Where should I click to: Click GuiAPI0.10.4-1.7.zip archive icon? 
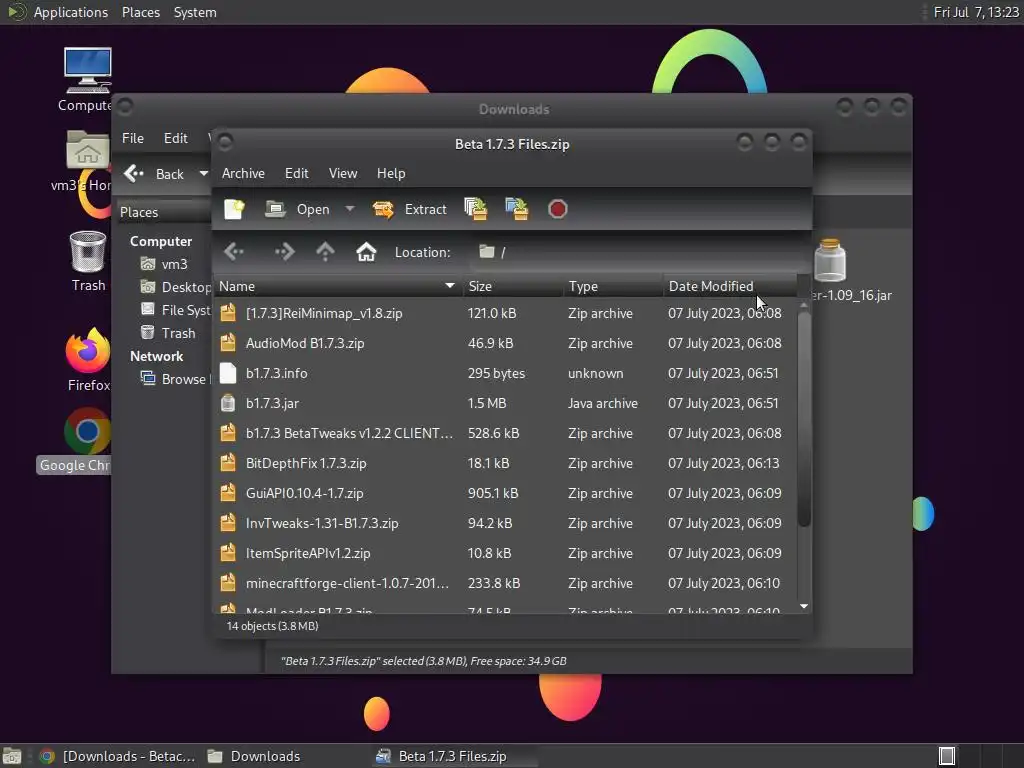228,493
